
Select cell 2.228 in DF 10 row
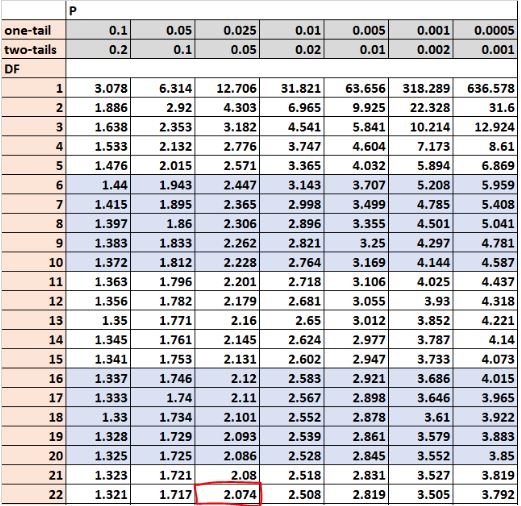[x=227, y=262]
